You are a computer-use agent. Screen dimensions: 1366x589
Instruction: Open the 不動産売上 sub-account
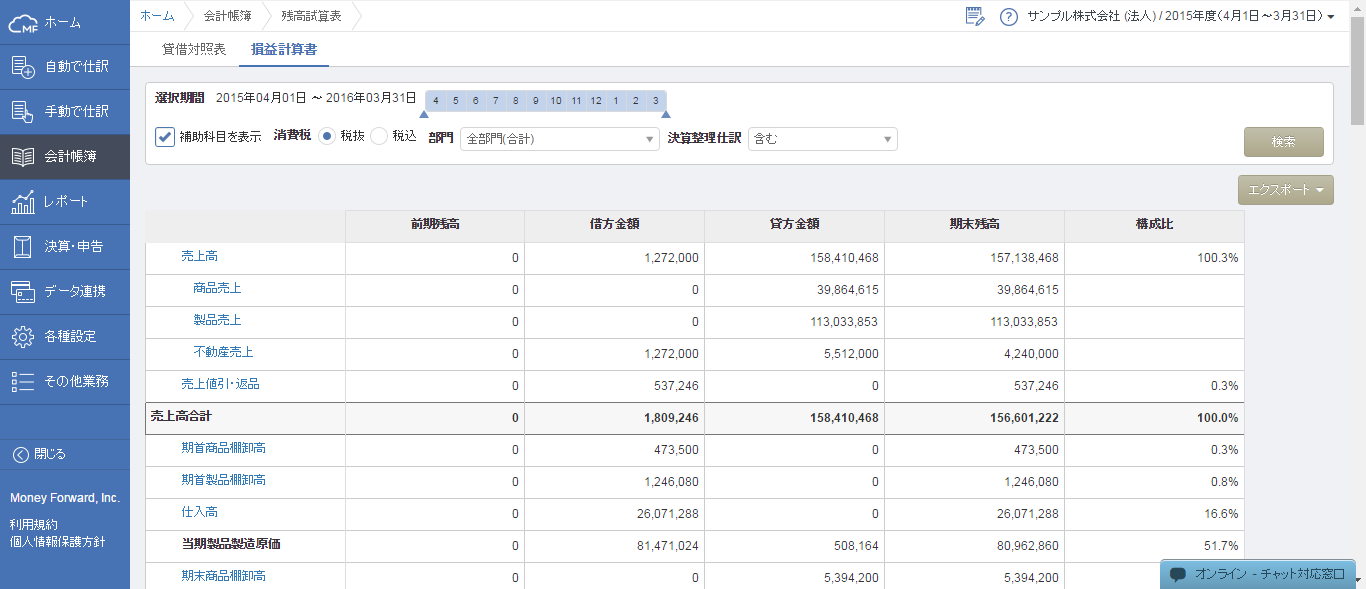point(223,353)
